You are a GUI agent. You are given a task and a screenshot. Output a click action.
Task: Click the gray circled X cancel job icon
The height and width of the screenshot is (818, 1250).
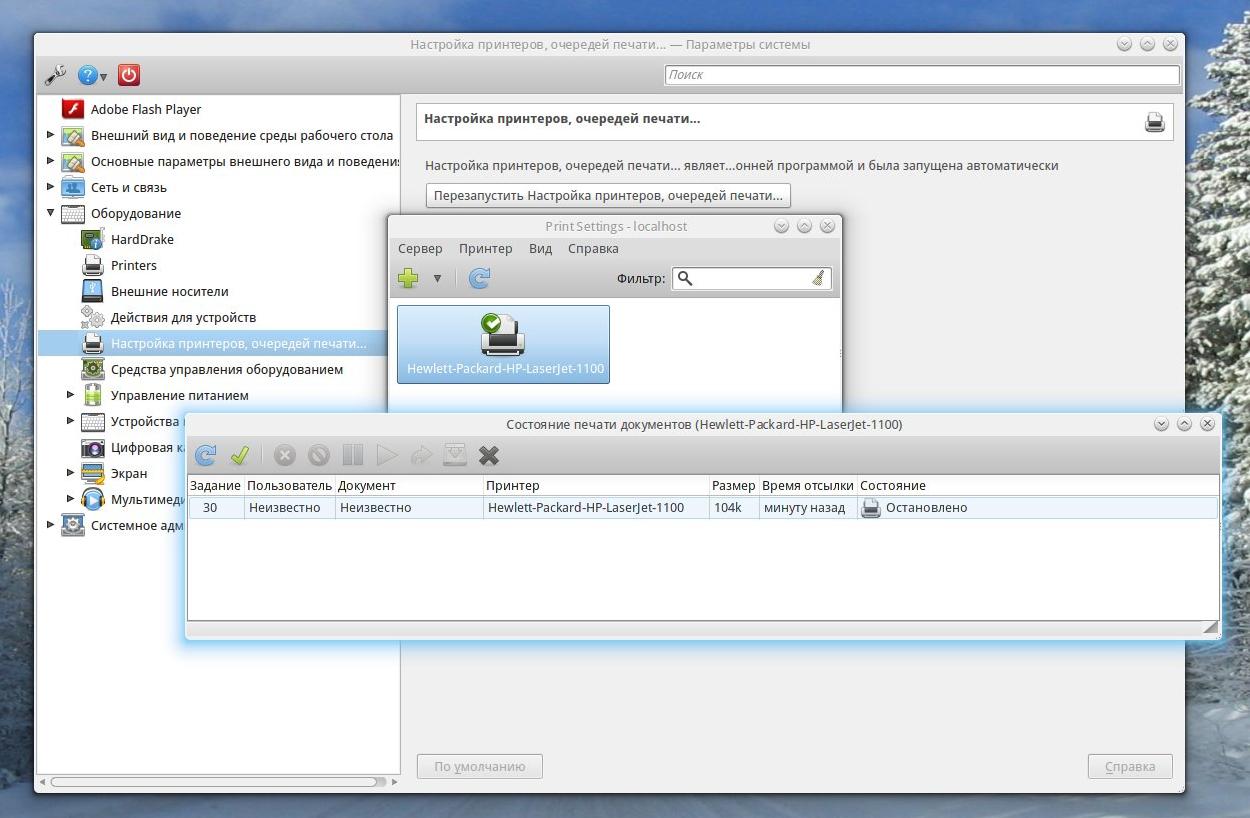[285, 455]
